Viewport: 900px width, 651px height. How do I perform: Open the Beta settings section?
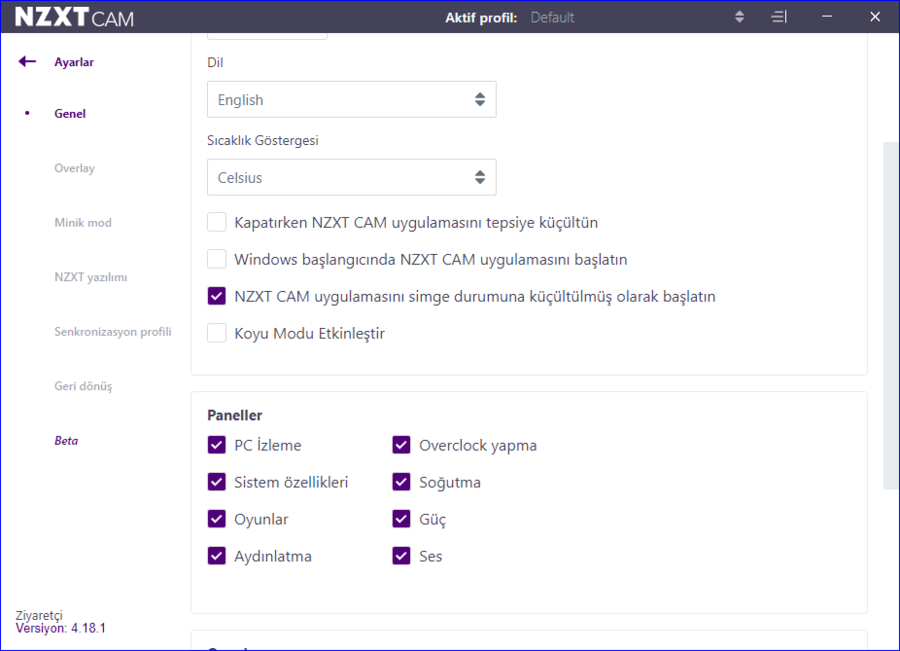click(x=66, y=440)
